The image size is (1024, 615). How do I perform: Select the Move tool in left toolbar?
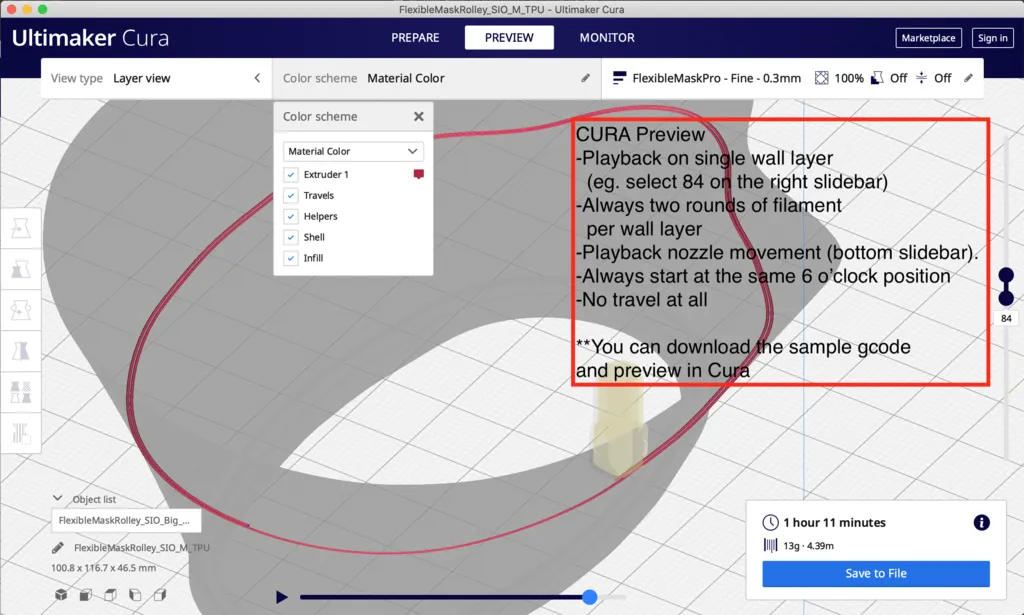click(21, 229)
